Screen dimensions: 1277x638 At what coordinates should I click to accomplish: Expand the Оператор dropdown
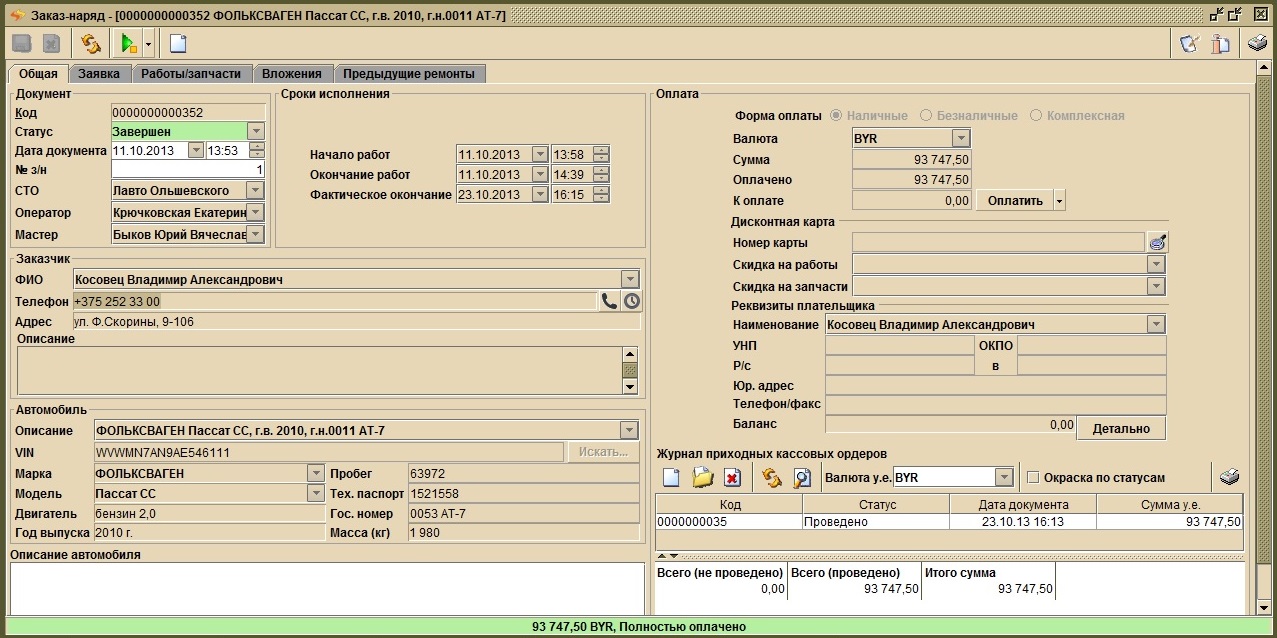pyautogui.click(x=255, y=212)
